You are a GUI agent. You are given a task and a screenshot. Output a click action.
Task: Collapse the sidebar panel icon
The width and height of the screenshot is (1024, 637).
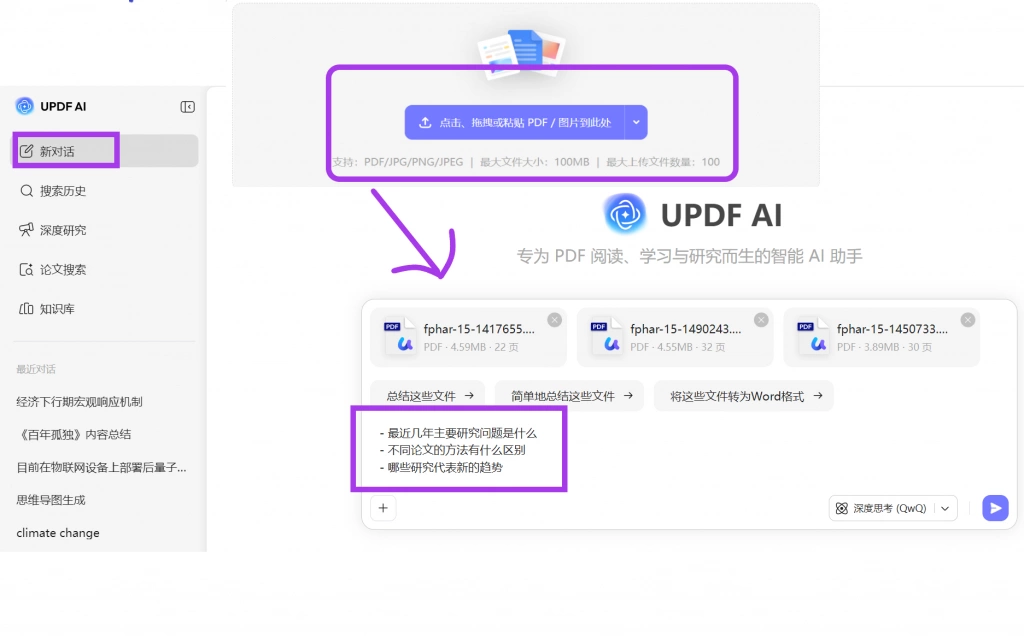187,106
